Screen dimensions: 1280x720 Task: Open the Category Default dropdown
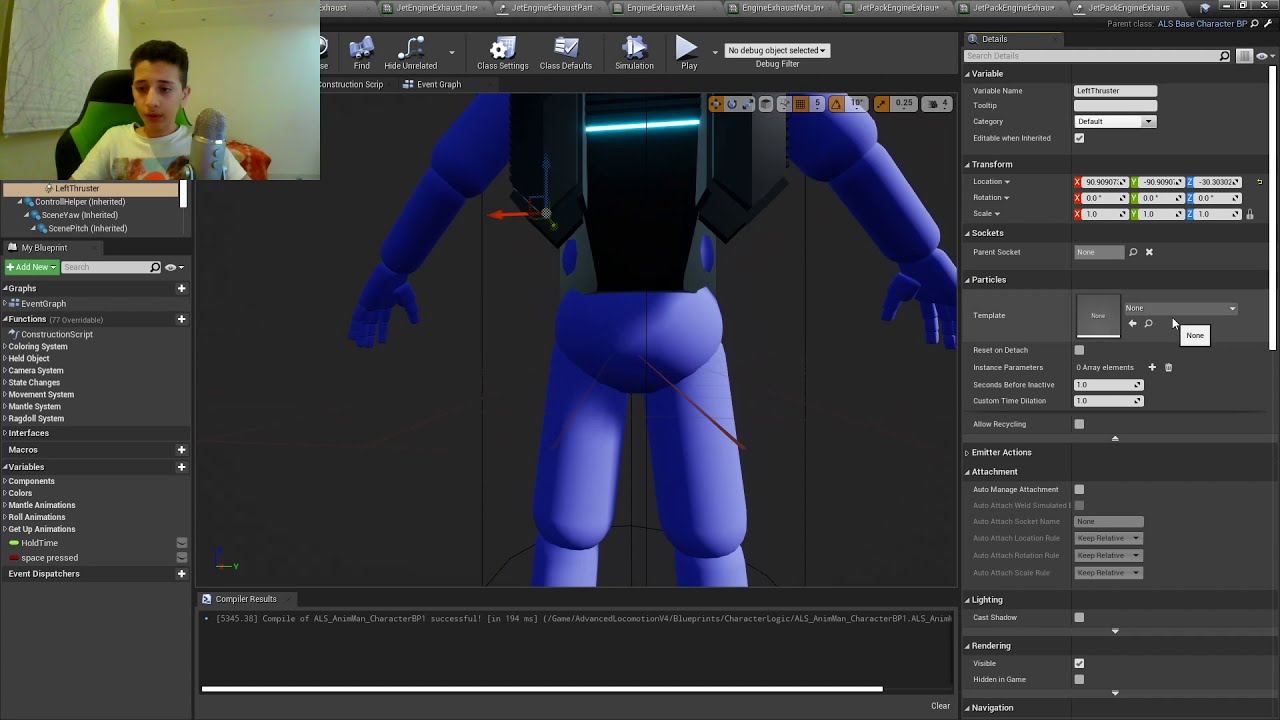(1115, 121)
